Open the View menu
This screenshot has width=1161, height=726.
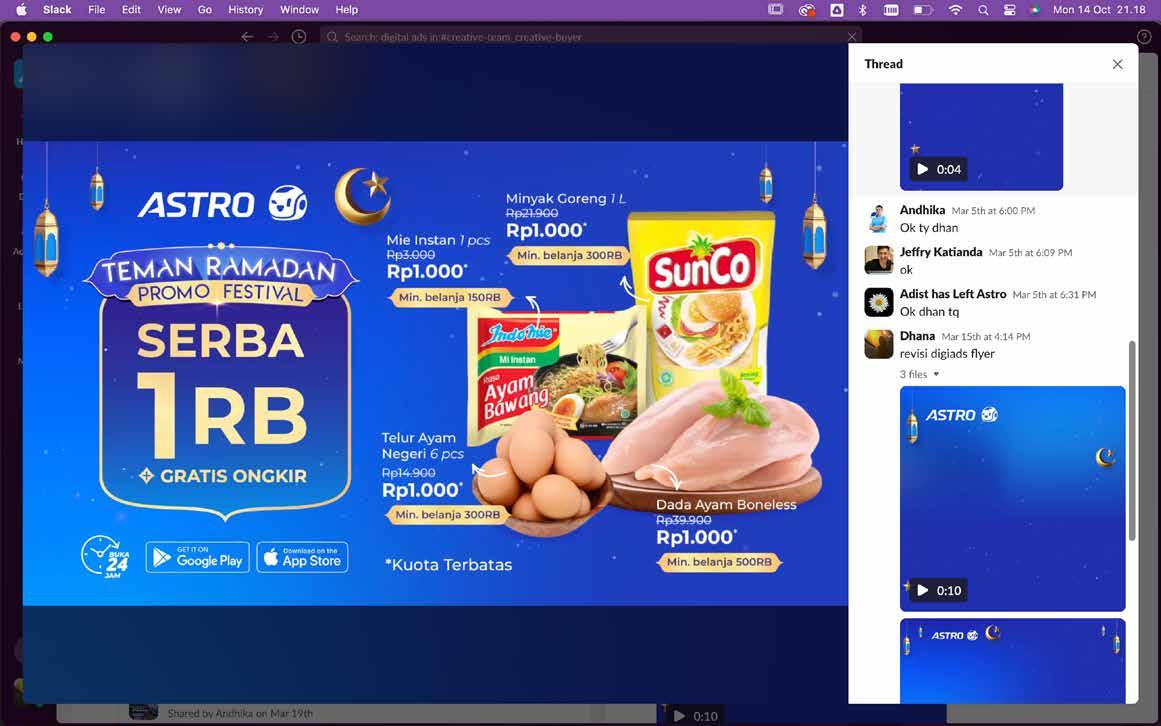point(169,10)
